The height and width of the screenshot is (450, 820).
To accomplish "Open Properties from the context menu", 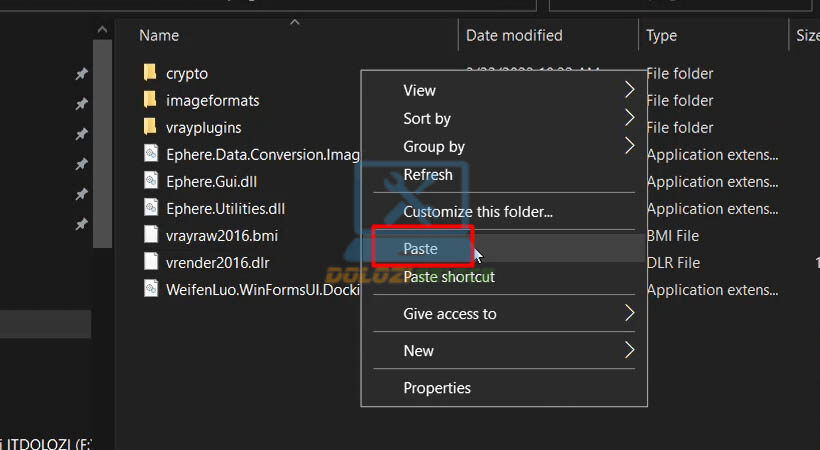I will pos(437,388).
